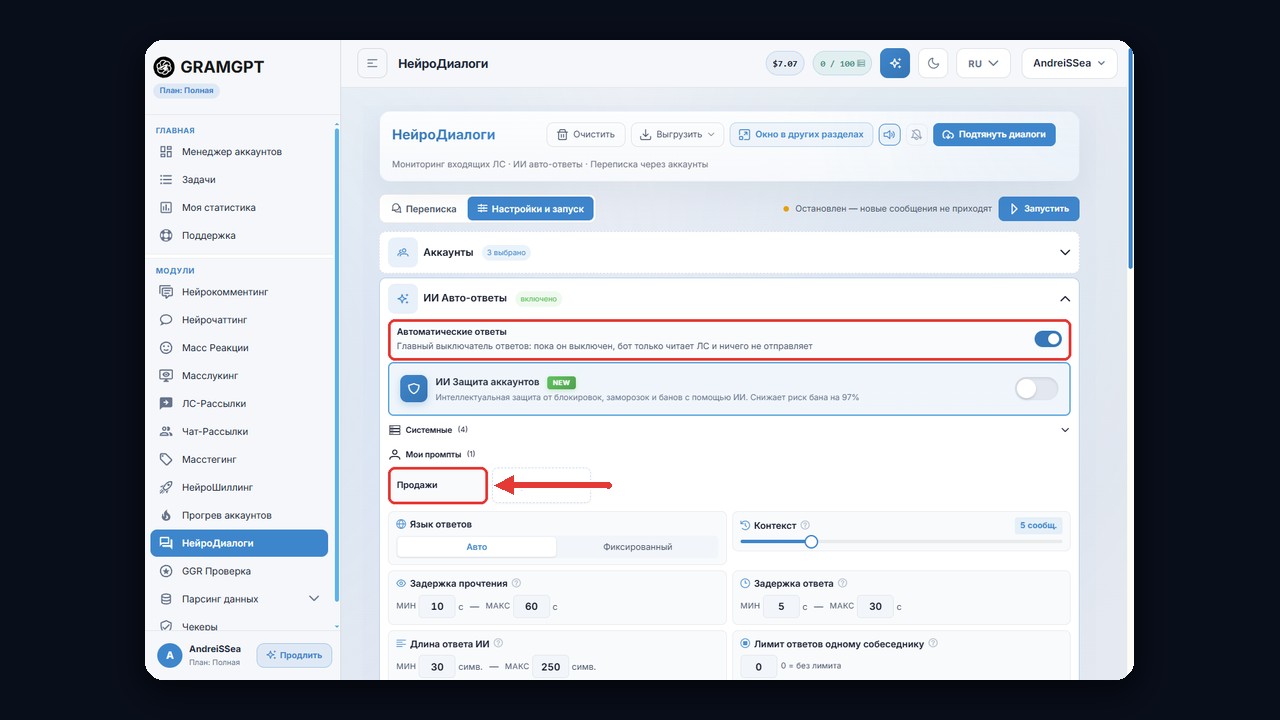Switch to Настройки и запуск tab

(530, 209)
